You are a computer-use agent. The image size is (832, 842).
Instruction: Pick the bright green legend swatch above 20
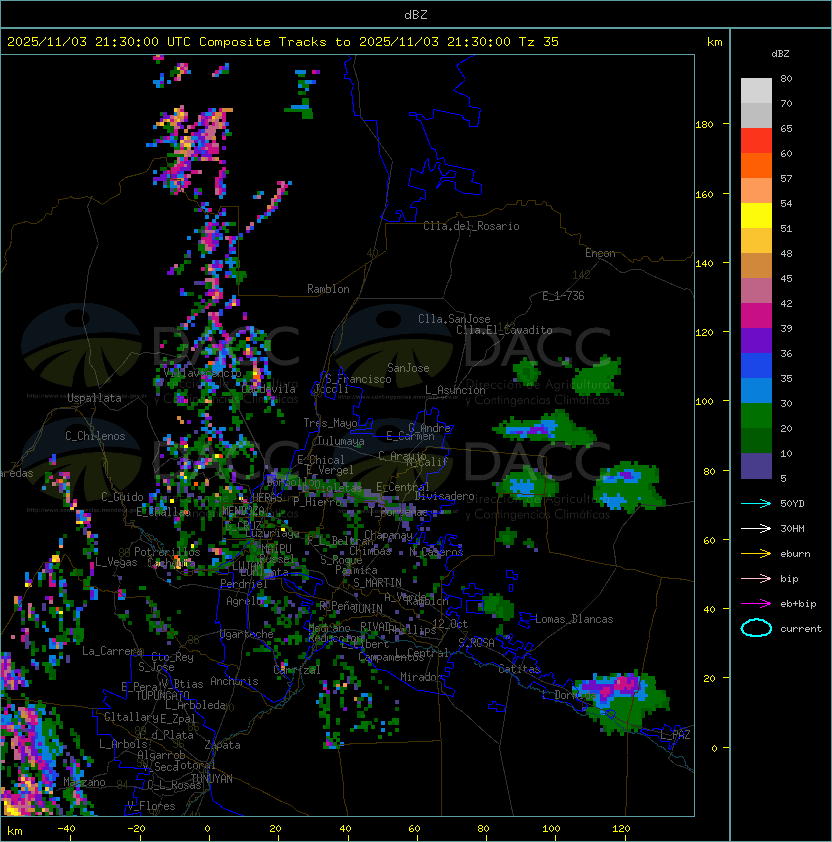click(x=756, y=416)
